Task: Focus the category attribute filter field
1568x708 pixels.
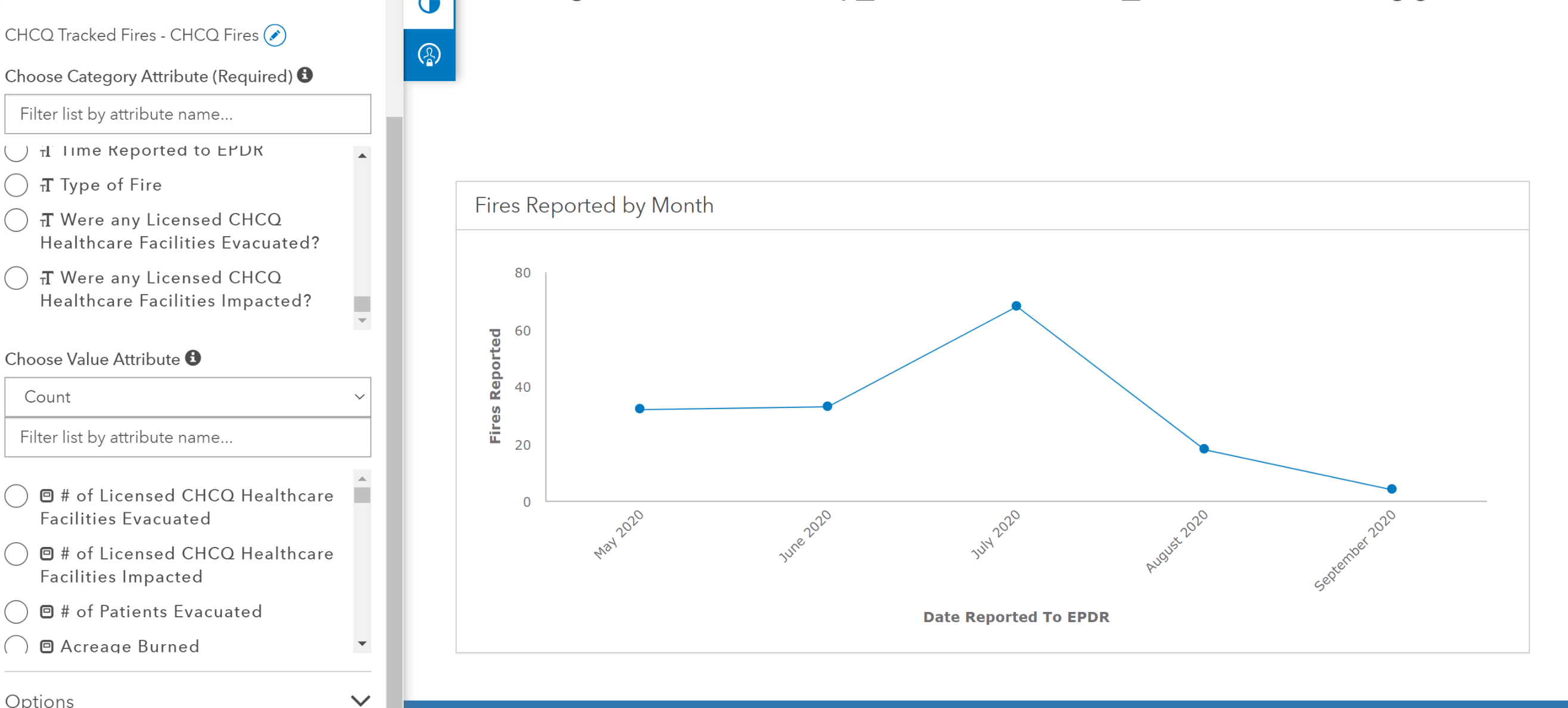Action: 187,114
